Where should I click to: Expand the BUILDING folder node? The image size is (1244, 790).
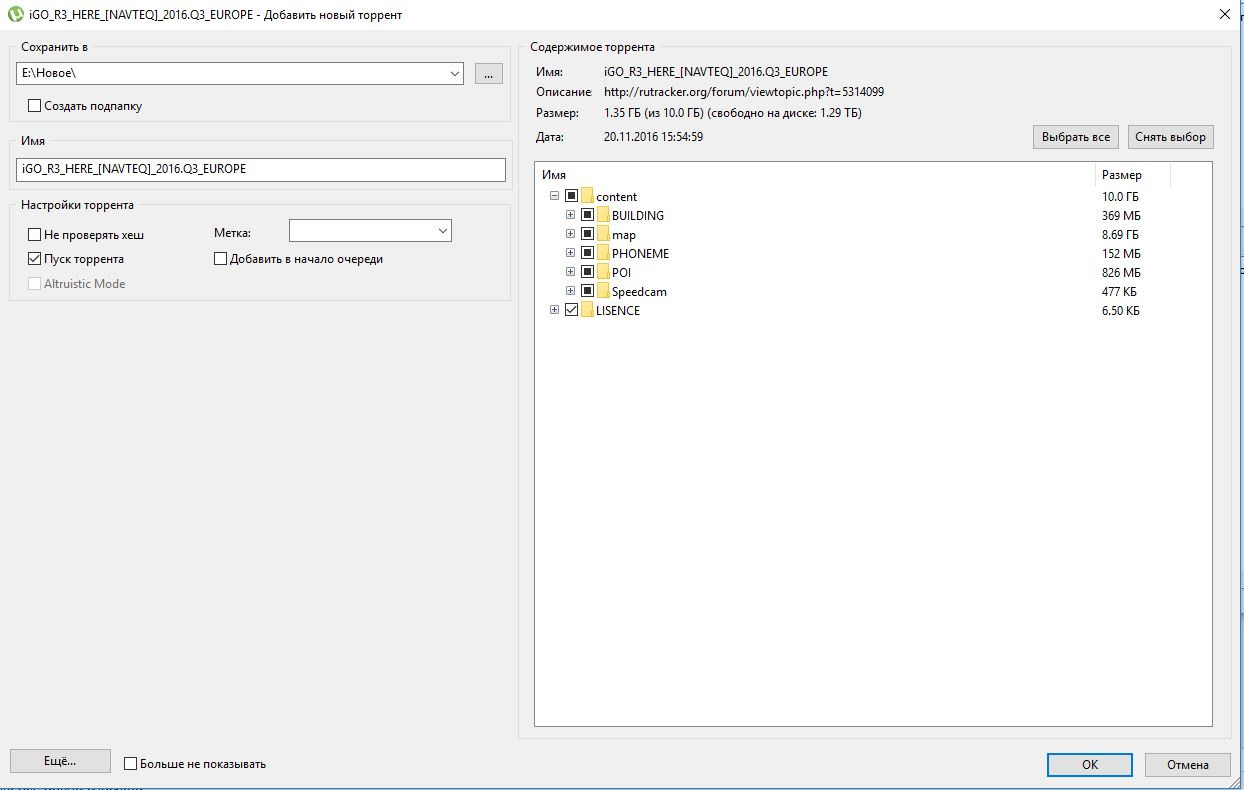pyautogui.click(x=570, y=215)
